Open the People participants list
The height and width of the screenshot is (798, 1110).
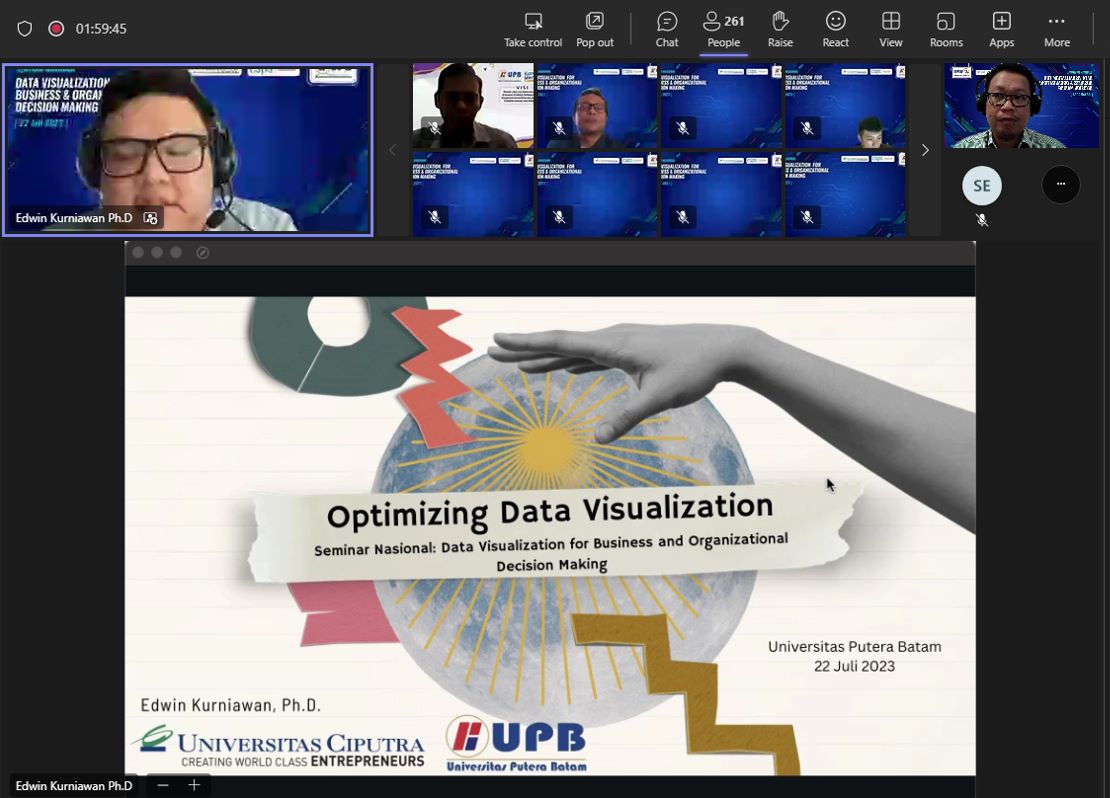tap(723, 29)
